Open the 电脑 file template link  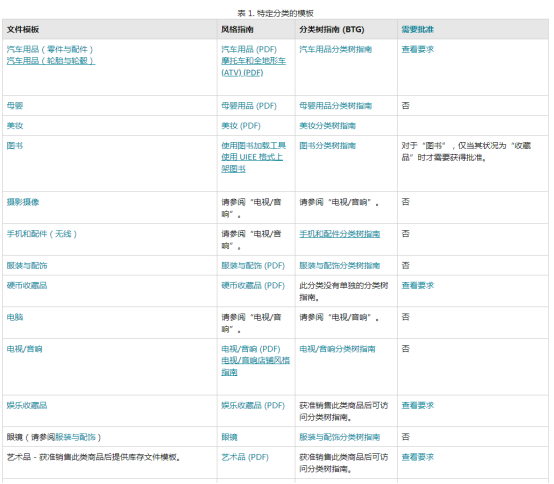(15, 317)
